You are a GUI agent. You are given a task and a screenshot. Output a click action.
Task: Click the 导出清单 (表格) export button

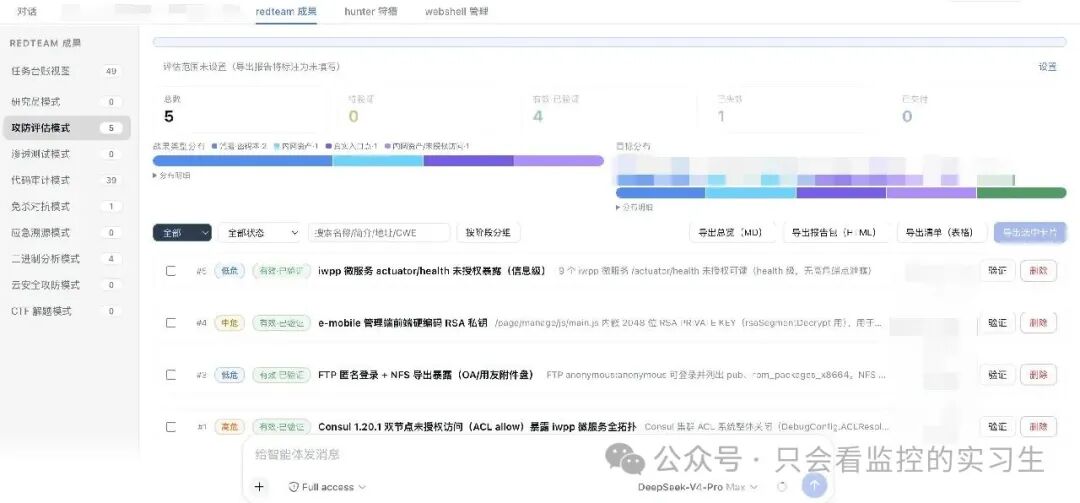pos(942,233)
